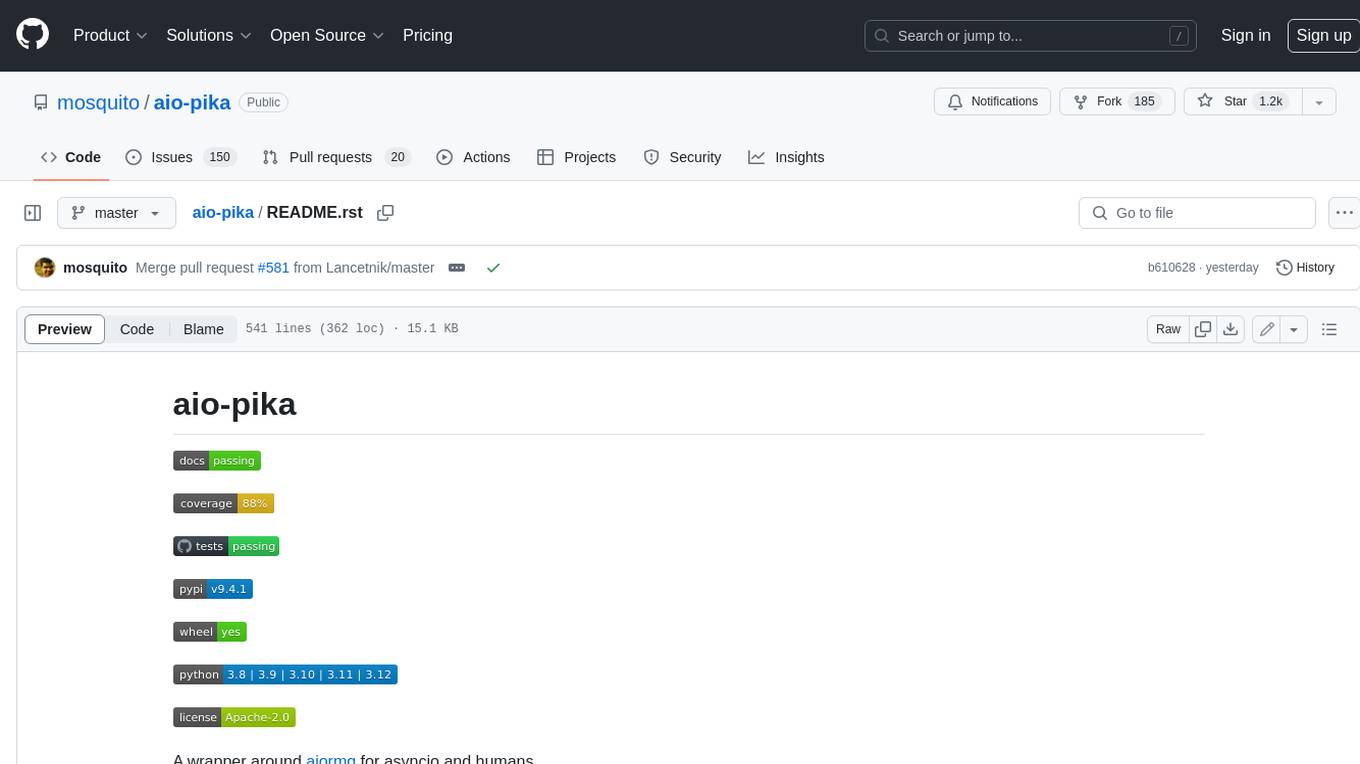Select the Code view
The height and width of the screenshot is (764, 1360).
click(x=137, y=329)
